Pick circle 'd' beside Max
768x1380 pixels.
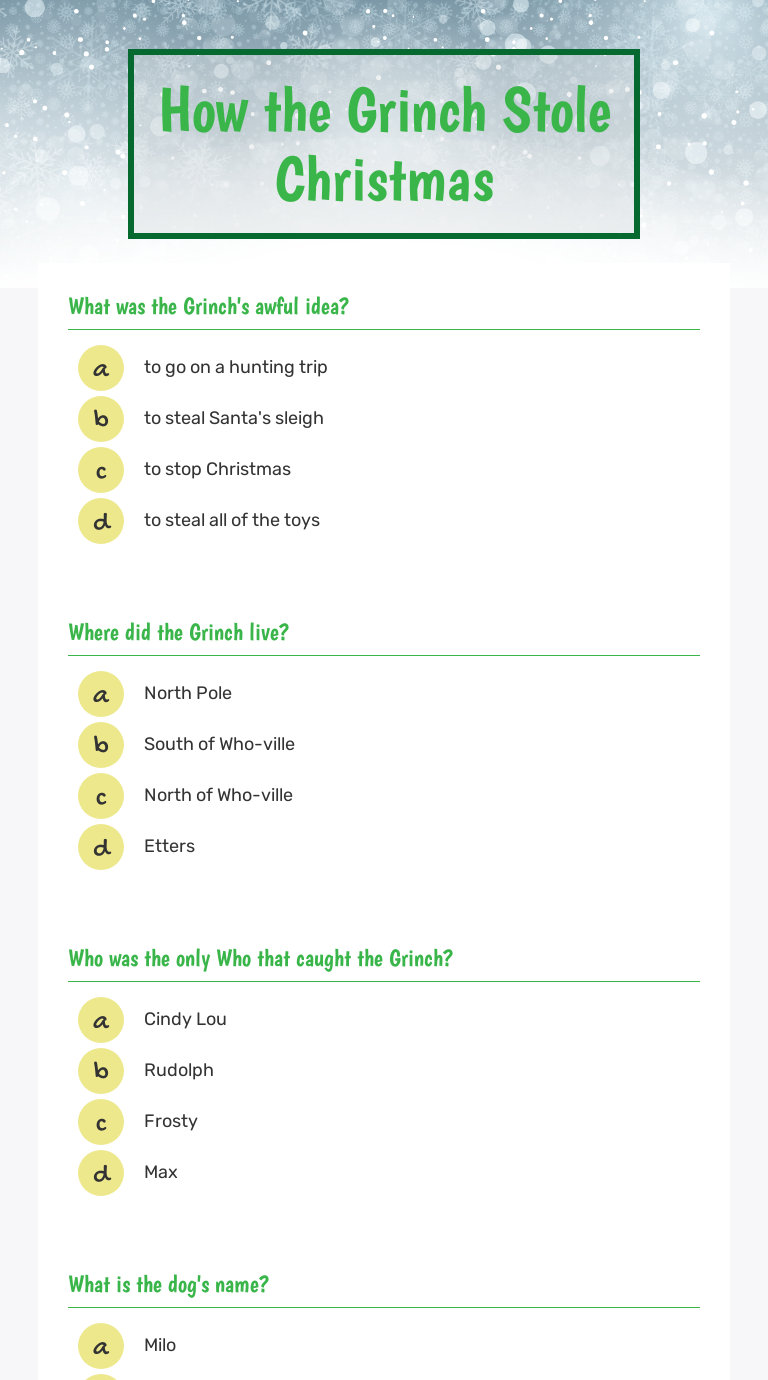[x=101, y=1173]
